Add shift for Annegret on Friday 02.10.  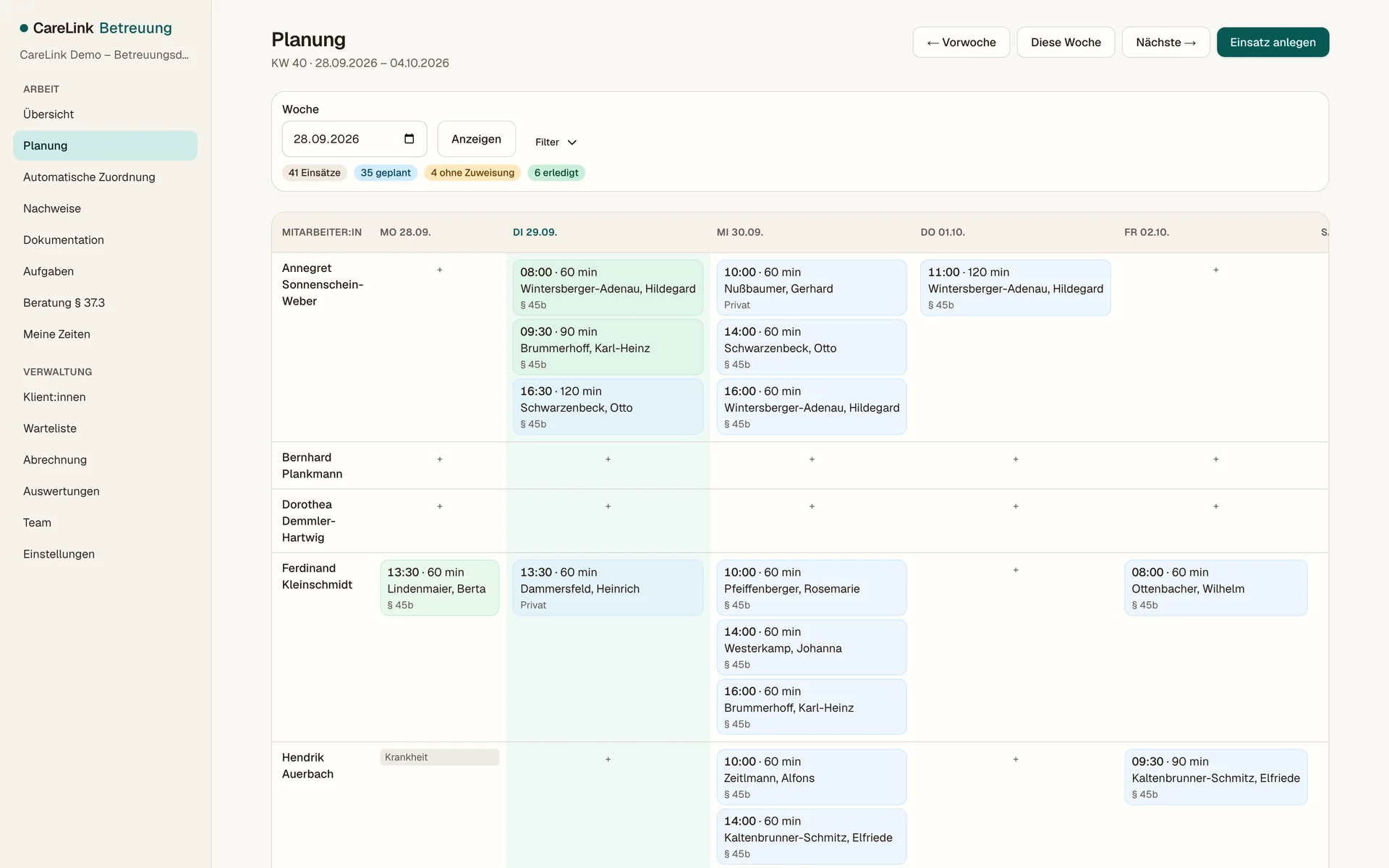coord(1216,270)
